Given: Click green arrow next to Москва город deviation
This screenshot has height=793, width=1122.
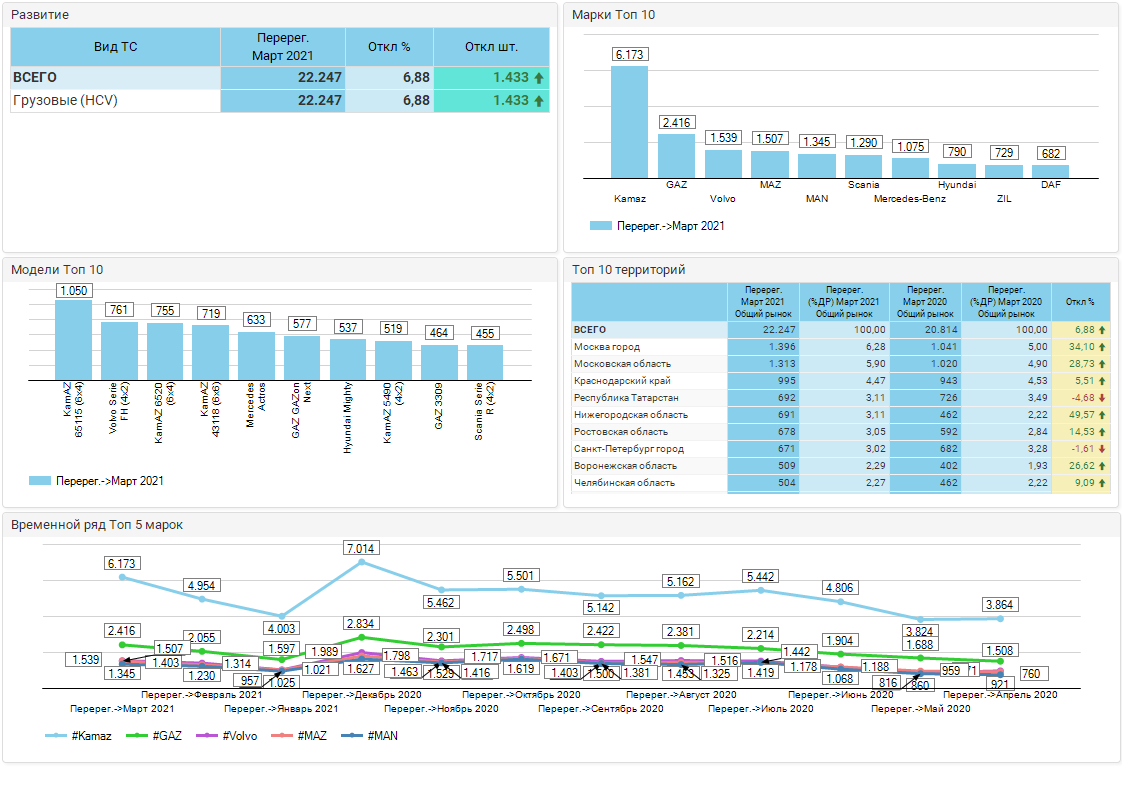Looking at the screenshot, I should (1102, 346).
